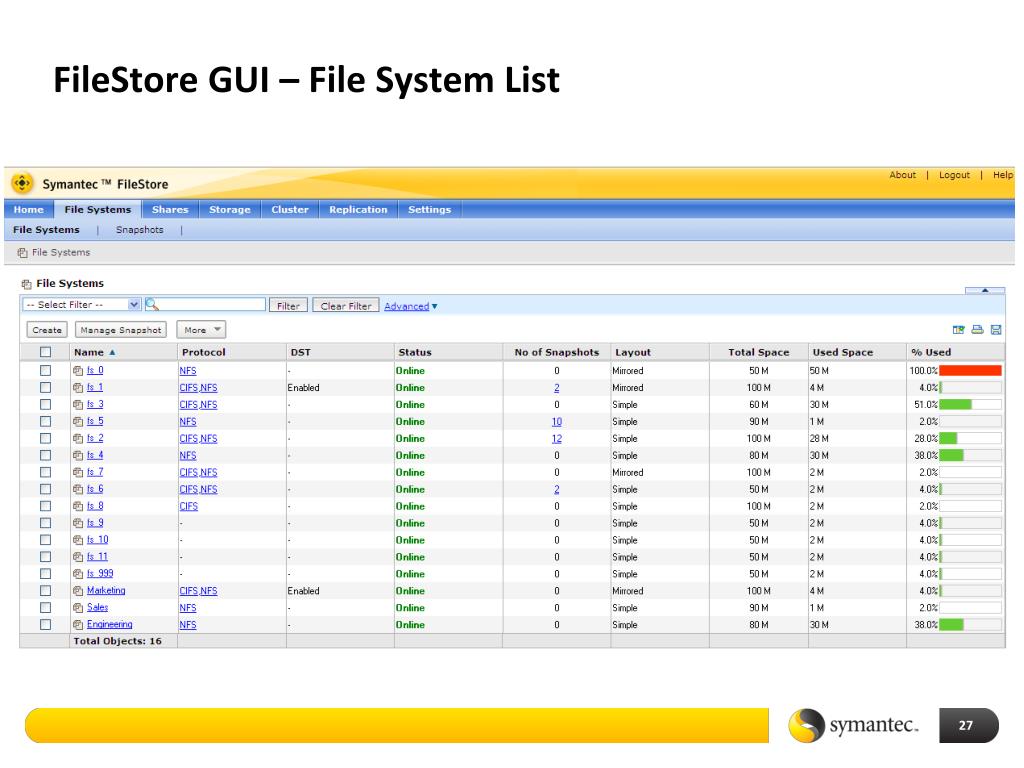Open the Select Filter dropdown
This screenshot has width=1024, height=768.
82,304
